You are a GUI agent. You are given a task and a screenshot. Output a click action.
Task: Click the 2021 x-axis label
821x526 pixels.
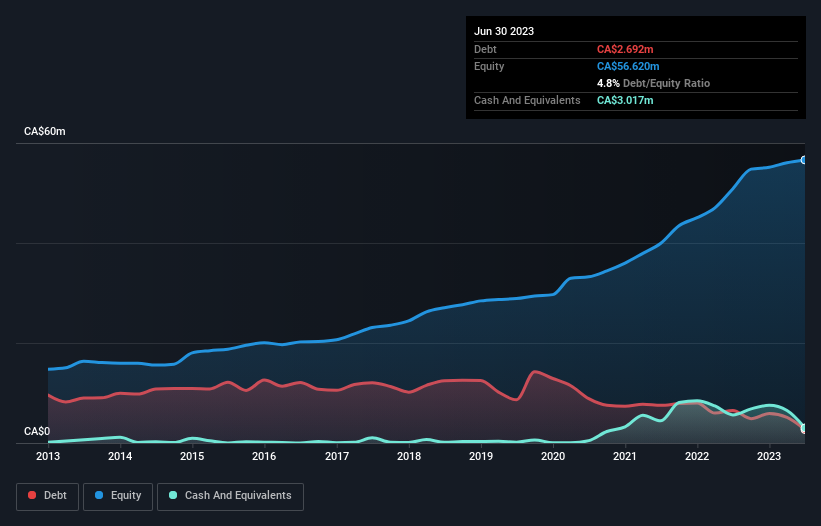[x=625, y=456]
